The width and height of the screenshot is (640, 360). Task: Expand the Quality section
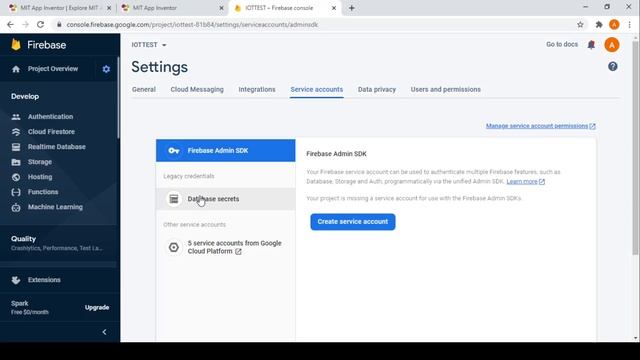tap(57, 243)
